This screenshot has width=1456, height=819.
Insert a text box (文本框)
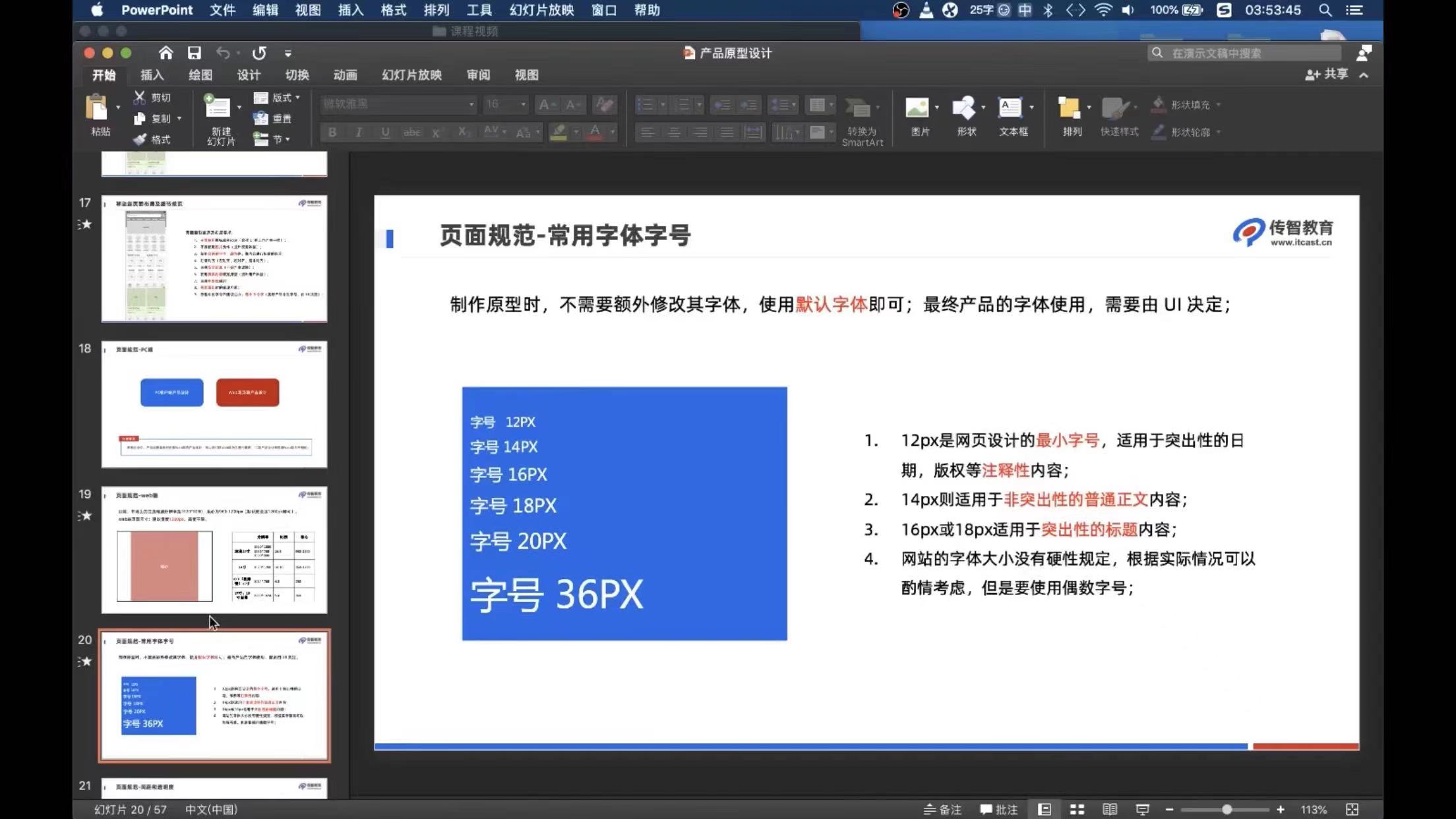[1010, 107]
